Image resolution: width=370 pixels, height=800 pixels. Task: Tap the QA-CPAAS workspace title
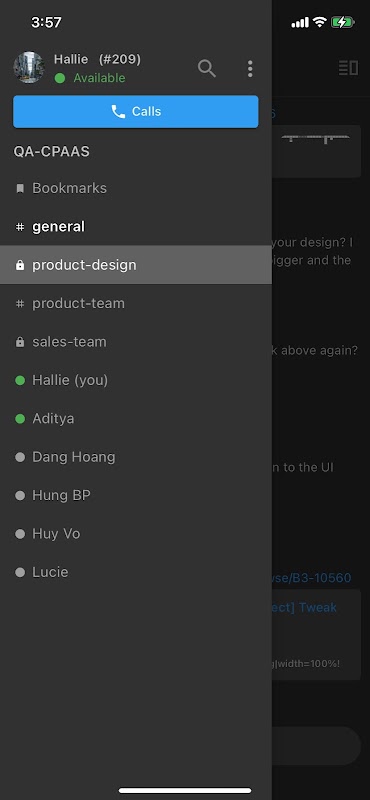tap(52, 152)
